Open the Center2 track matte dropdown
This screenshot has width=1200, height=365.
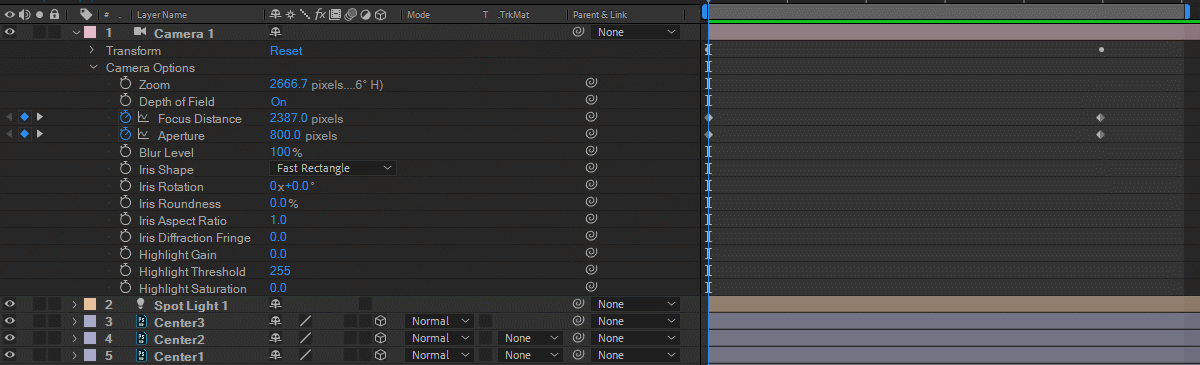[531, 338]
